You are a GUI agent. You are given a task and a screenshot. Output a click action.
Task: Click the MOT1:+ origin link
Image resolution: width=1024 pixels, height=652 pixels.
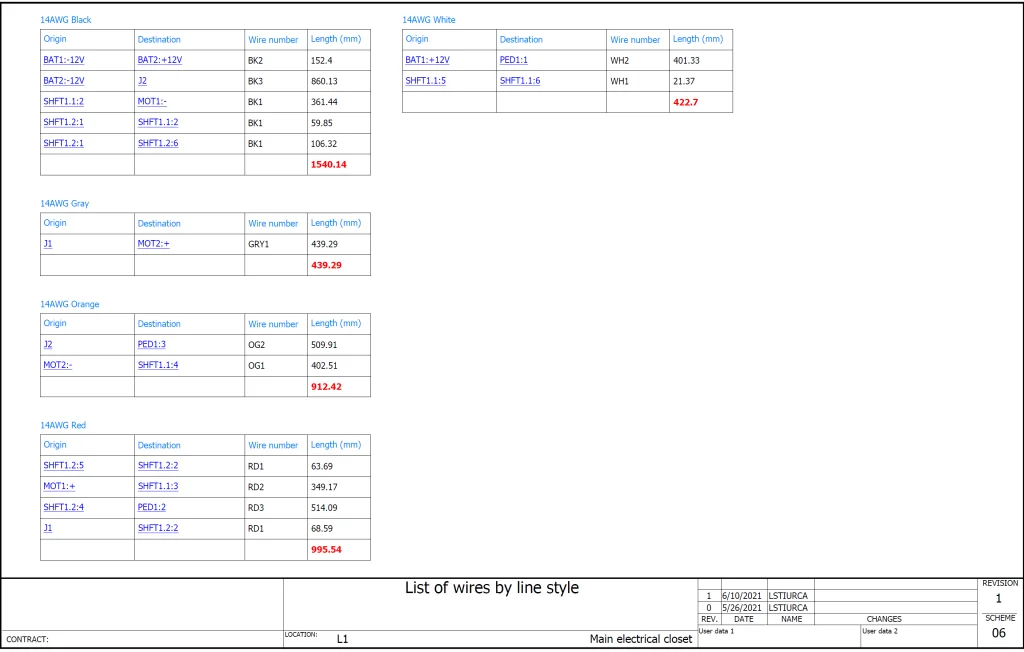coord(59,487)
